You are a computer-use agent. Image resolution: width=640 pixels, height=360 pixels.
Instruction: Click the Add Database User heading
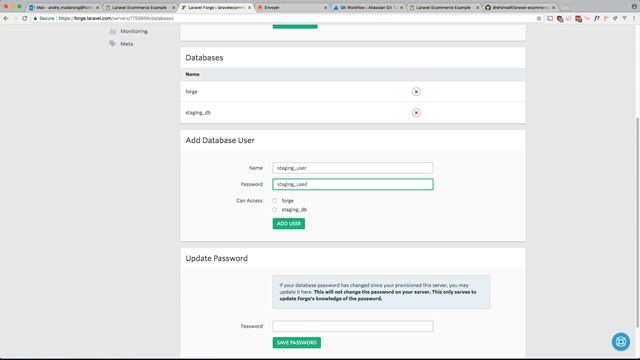(220, 140)
